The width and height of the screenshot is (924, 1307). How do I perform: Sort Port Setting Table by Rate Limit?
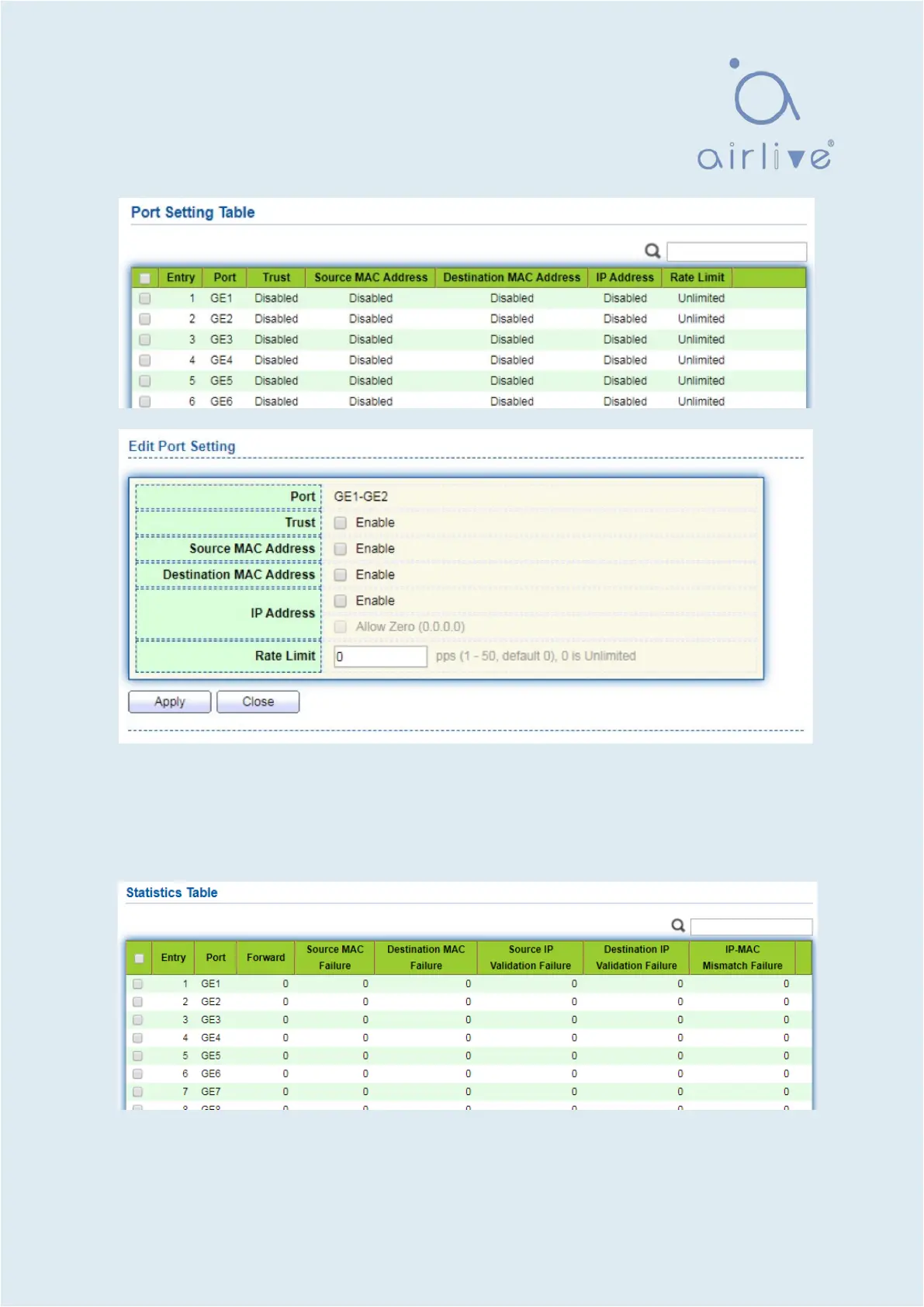697,278
